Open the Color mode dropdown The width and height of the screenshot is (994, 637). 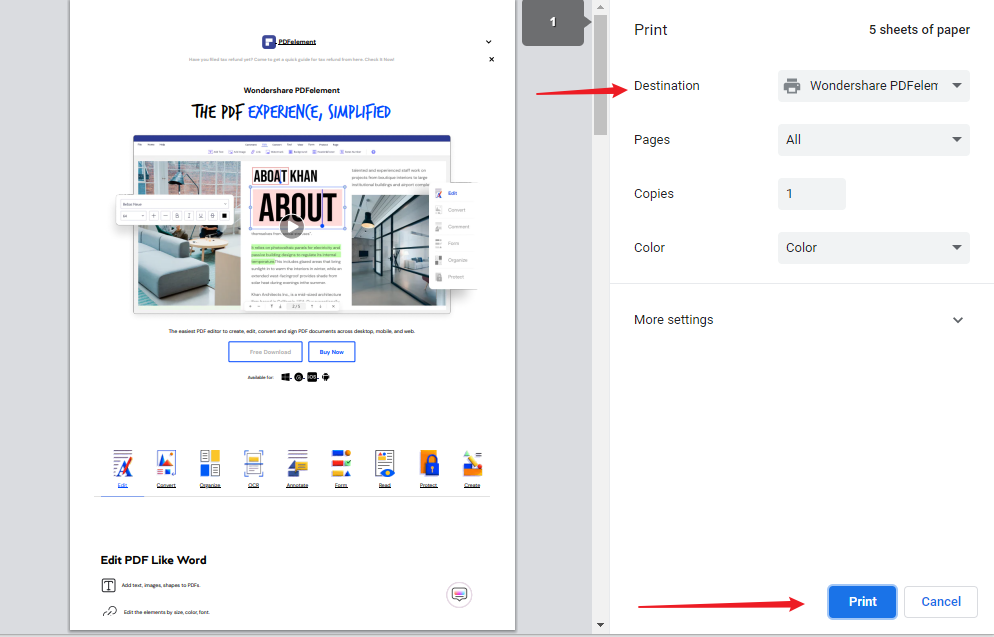coord(873,248)
